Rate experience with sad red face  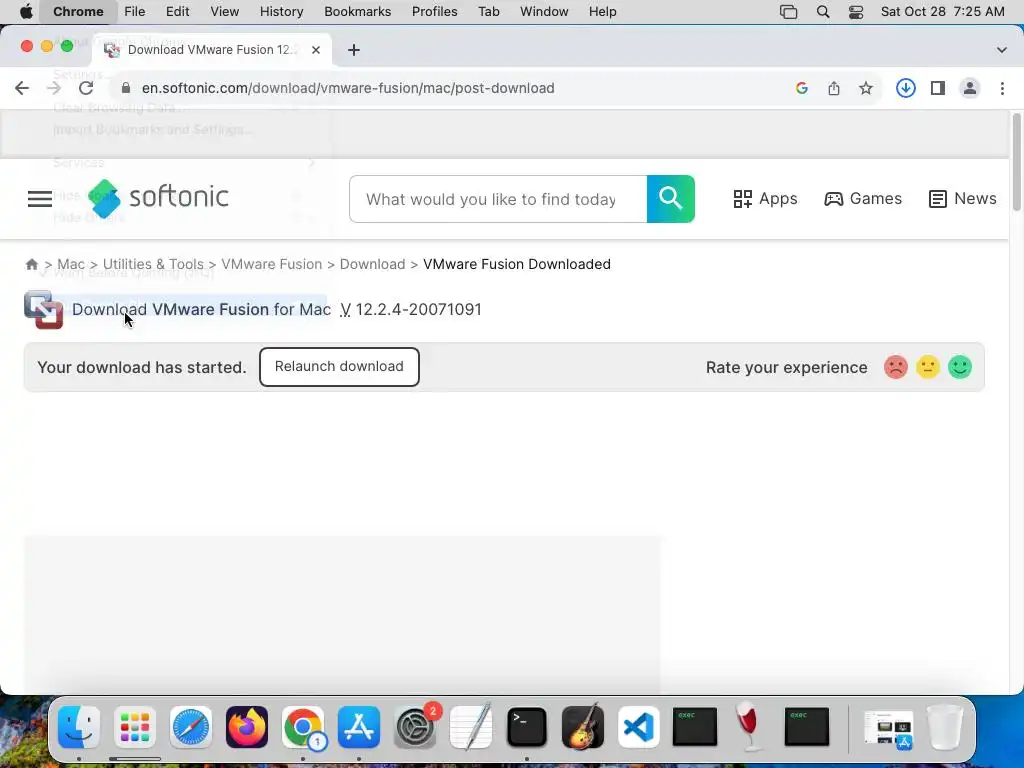tap(896, 367)
